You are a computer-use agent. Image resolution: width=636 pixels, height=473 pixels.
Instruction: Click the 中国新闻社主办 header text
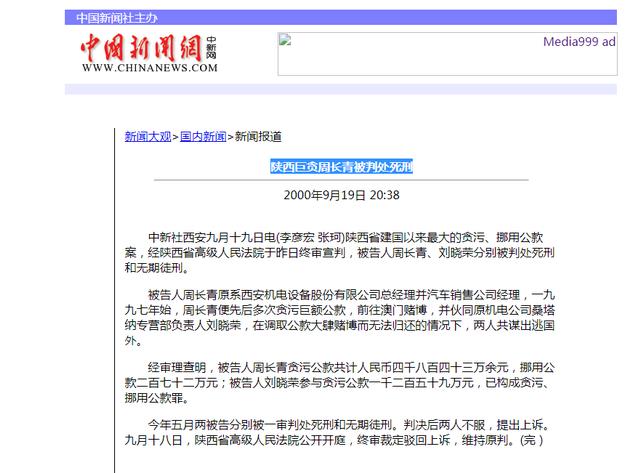pos(117,18)
